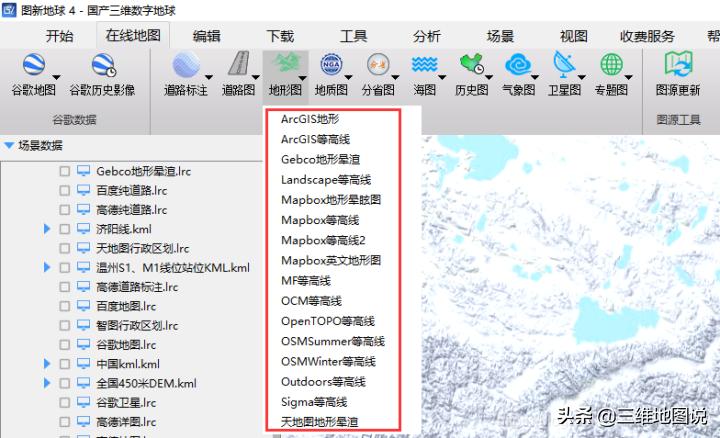720x438 pixels.
Task: Open the 工具 ribbon tab
Action: point(354,36)
